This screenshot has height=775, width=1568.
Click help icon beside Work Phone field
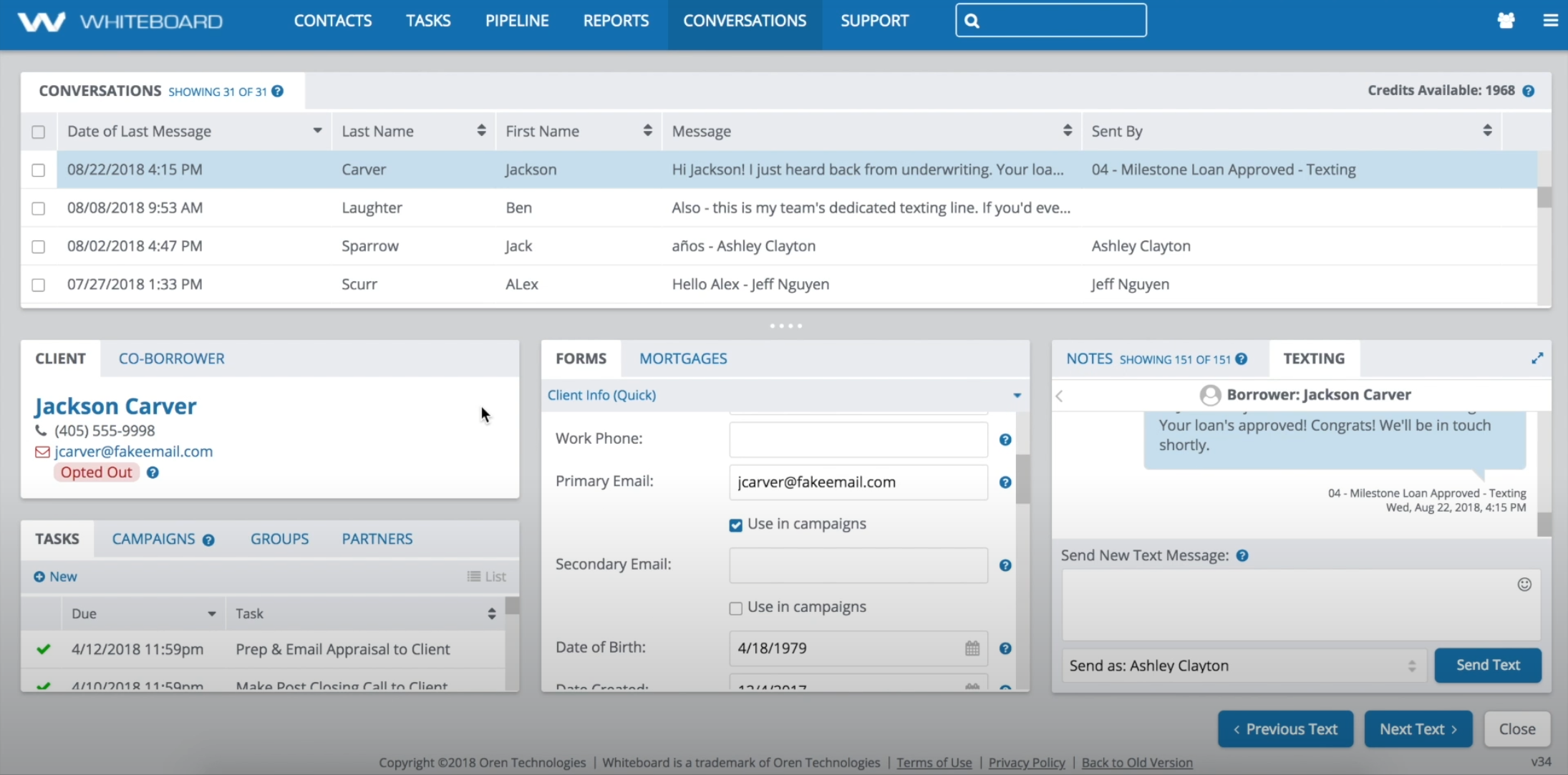coord(1005,439)
